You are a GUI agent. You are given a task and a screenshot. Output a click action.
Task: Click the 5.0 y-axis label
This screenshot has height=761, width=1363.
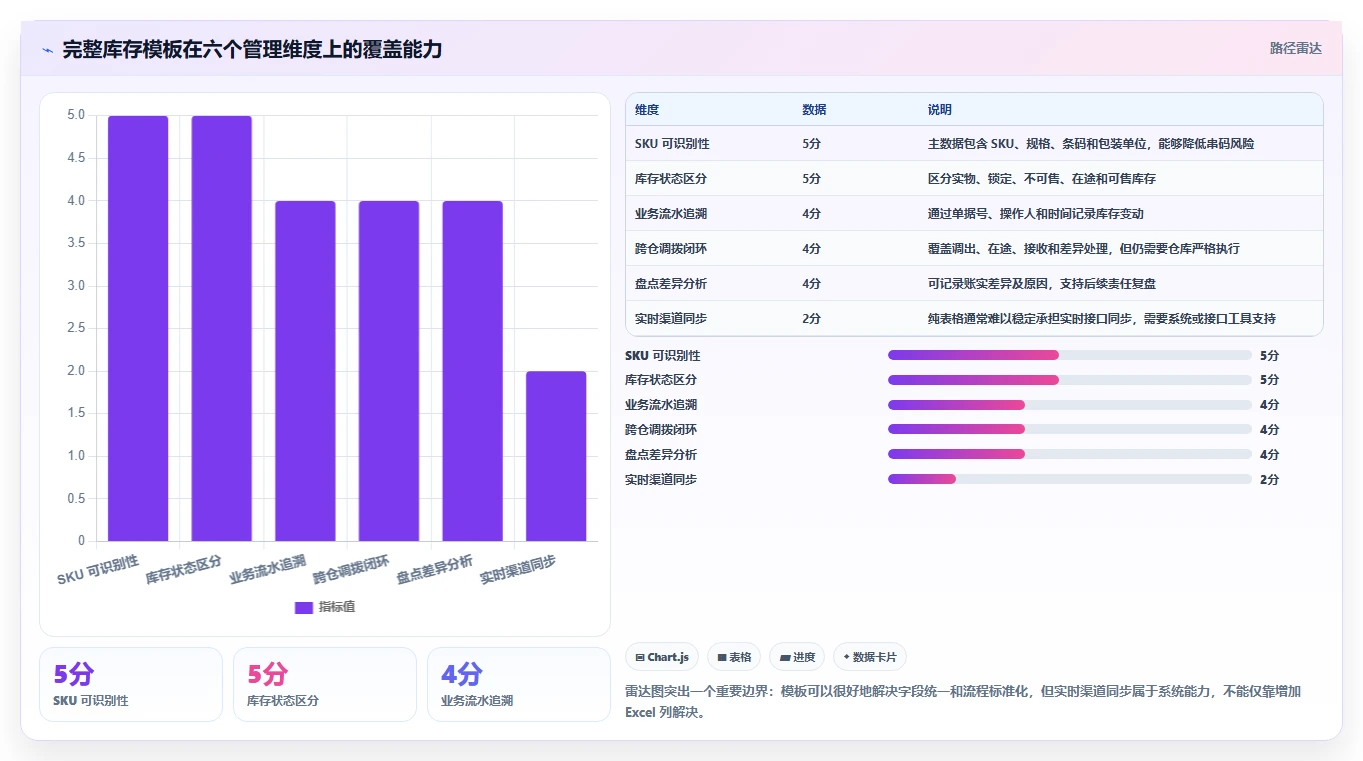pyautogui.click(x=76, y=115)
